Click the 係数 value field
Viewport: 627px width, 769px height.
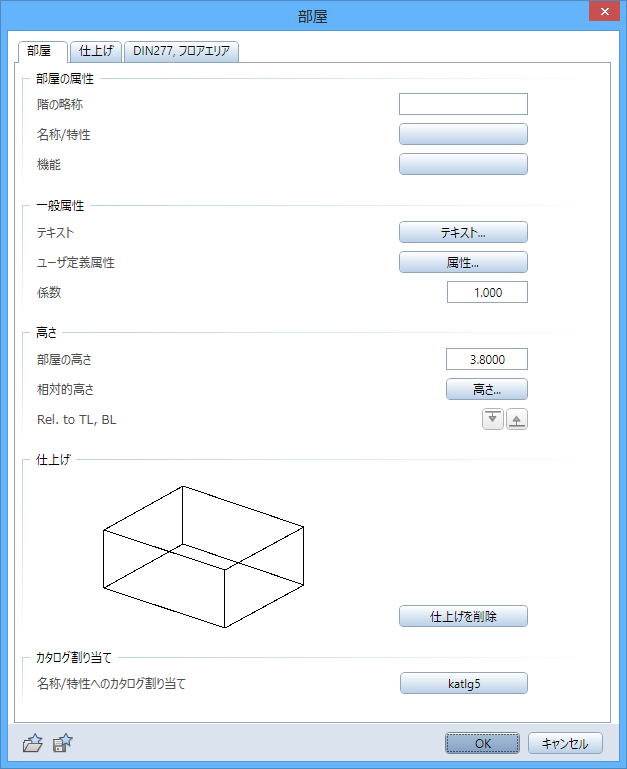point(487,292)
